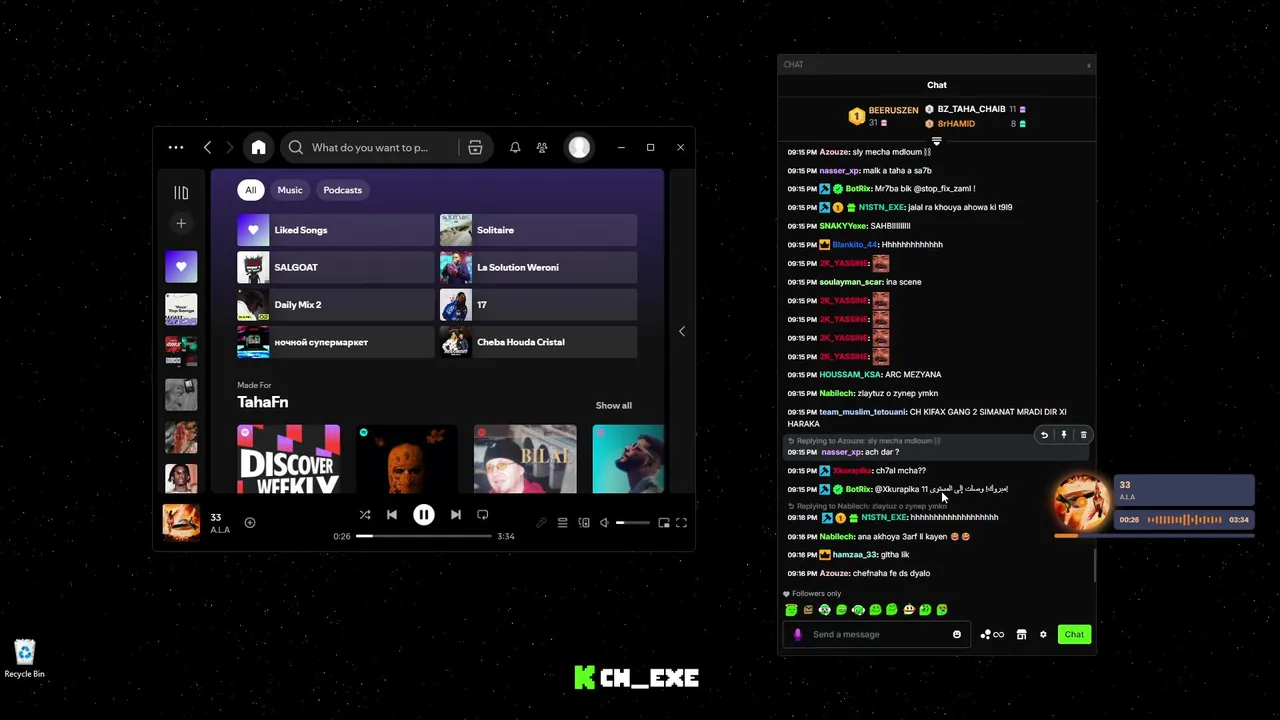The height and width of the screenshot is (720, 1280).
Task: Go to Spotify Home icon
Action: [259, 148]
